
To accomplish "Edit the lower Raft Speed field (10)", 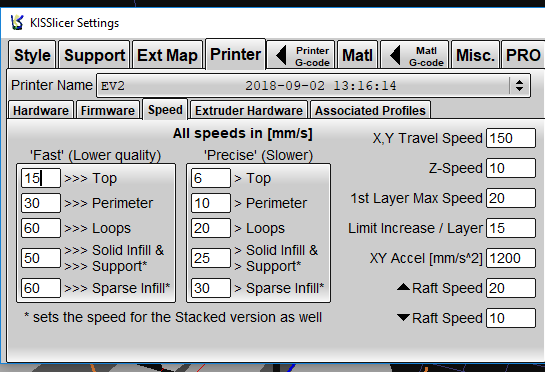I will [x=511, y=318].
